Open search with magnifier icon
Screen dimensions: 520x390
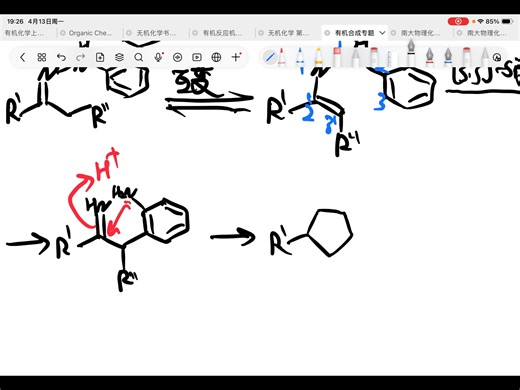tap(139, 57)
